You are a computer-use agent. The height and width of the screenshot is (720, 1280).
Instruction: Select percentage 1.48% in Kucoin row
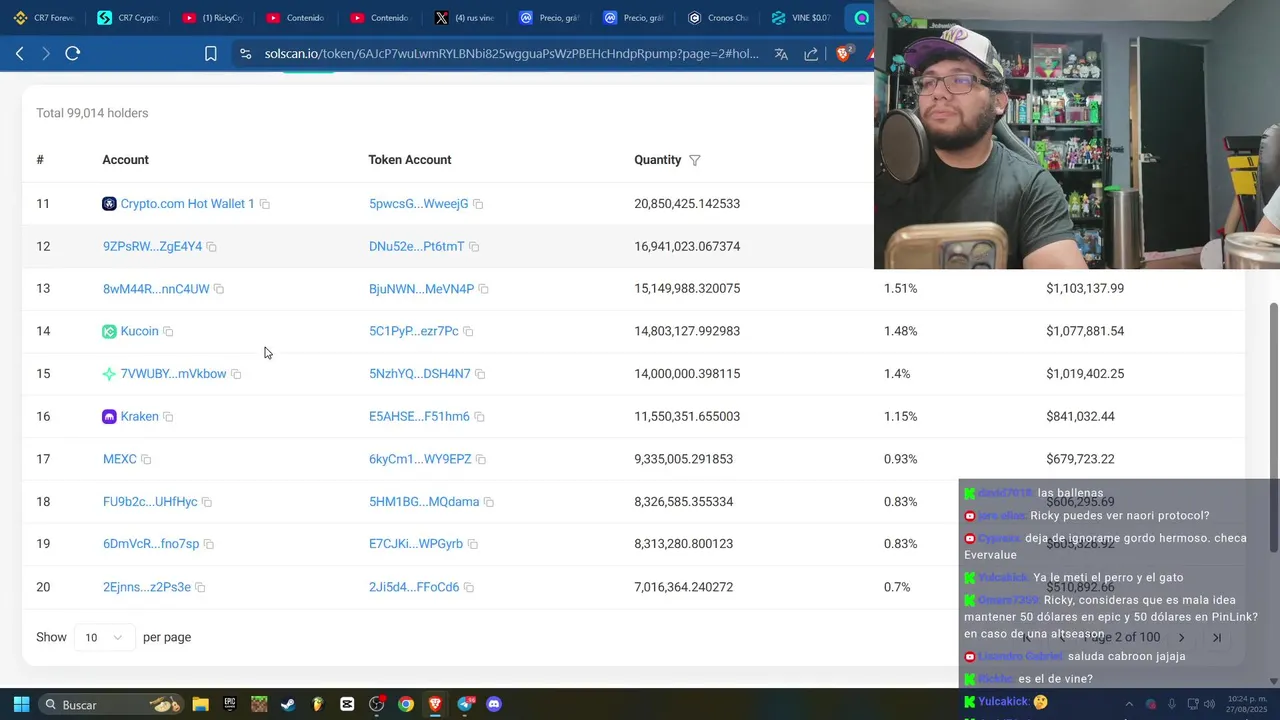(900, 331)
